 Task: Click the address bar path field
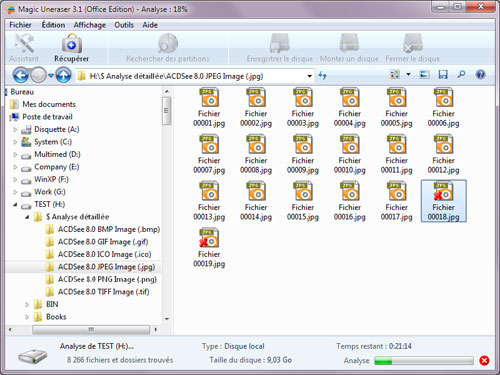(x=195, y=76)
